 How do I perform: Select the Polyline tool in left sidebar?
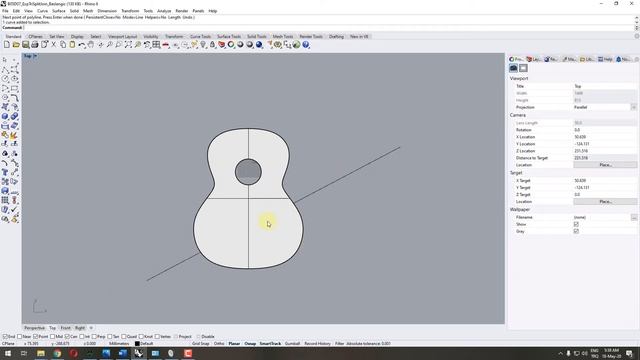click(x=5, y=69)
